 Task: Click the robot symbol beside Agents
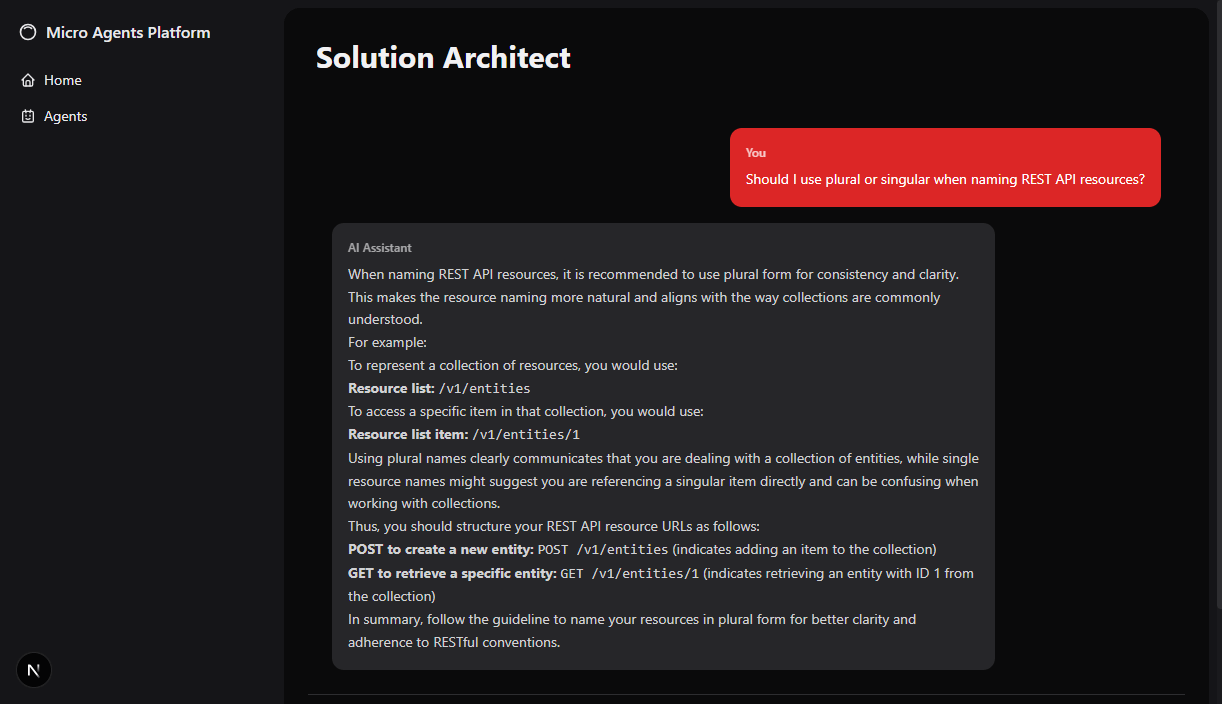click(x=29, y=116)
